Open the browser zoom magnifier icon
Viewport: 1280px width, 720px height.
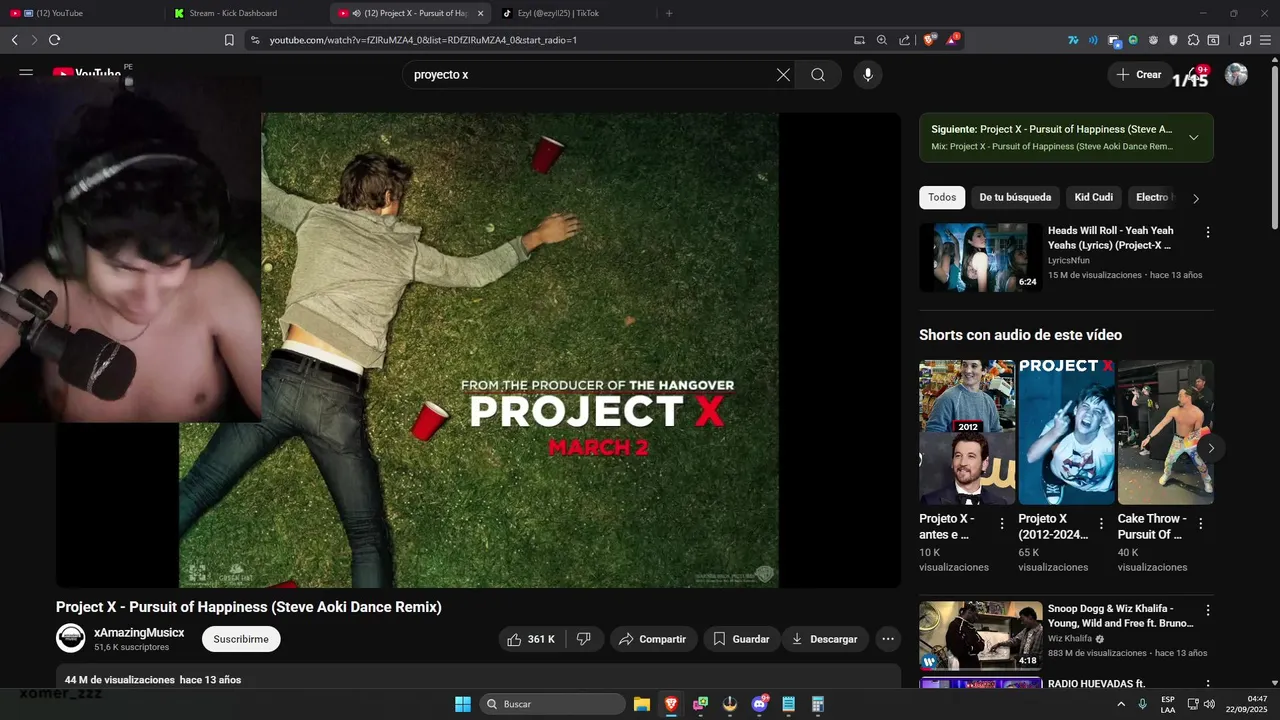click(882, 40)
